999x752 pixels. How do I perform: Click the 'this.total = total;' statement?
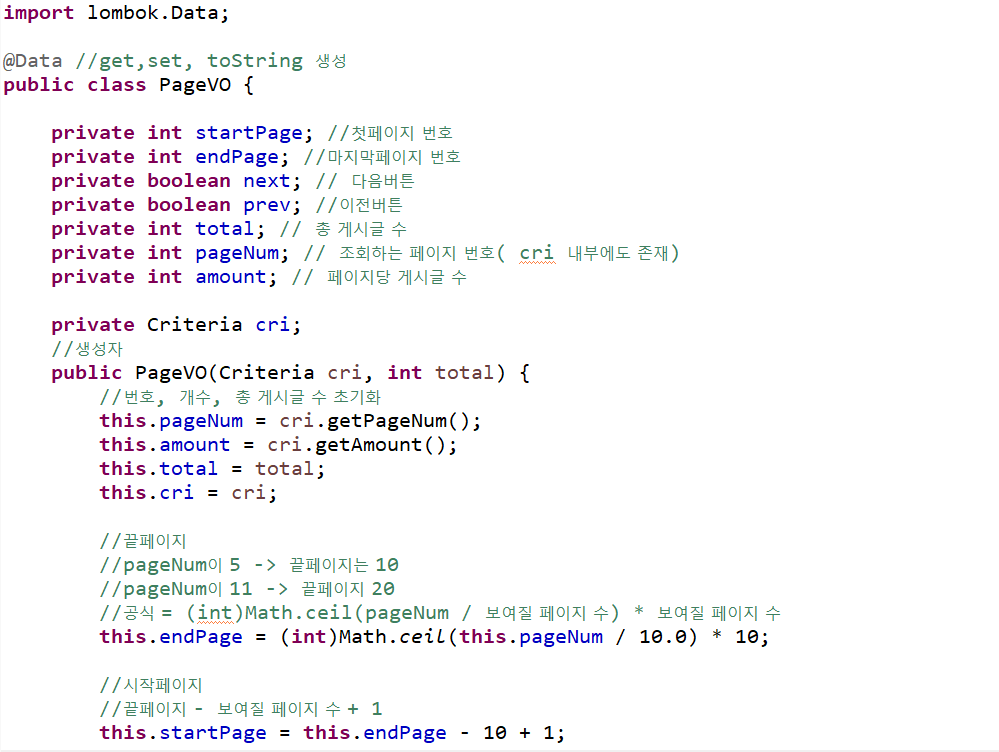tap(212, 469)
